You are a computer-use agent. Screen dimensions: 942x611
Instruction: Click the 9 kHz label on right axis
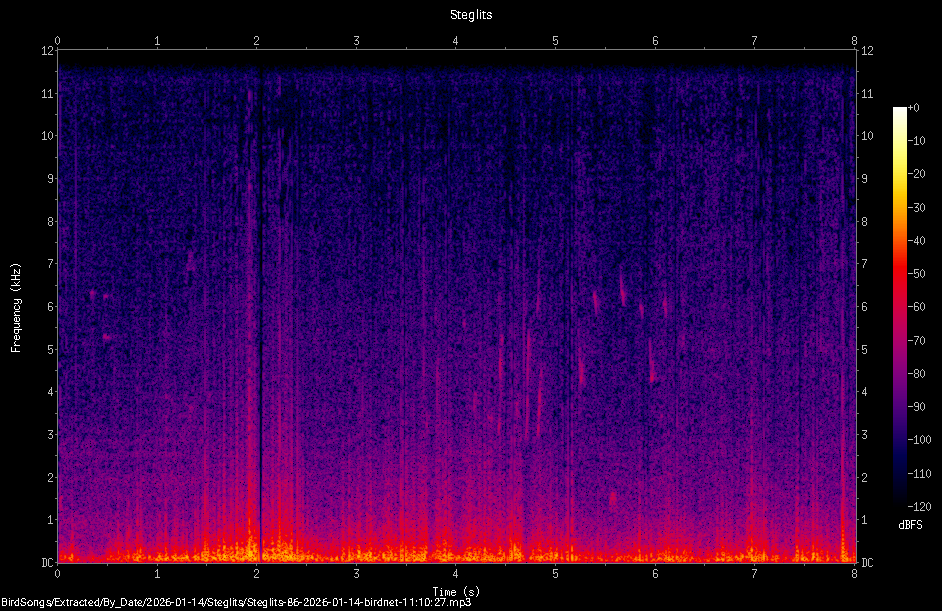click(x=865, y=178)
